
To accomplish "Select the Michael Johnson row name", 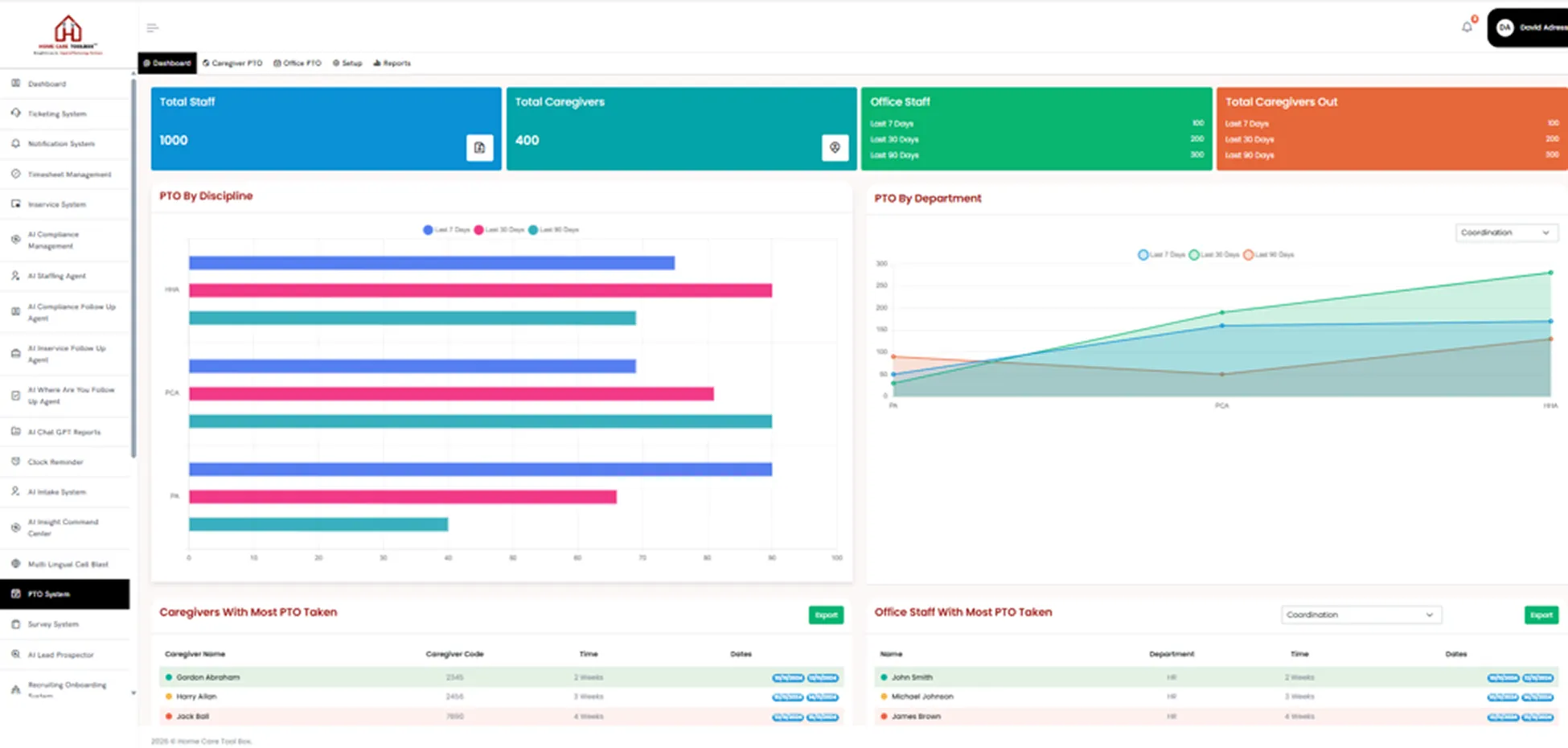I will [x=922, y=697].
